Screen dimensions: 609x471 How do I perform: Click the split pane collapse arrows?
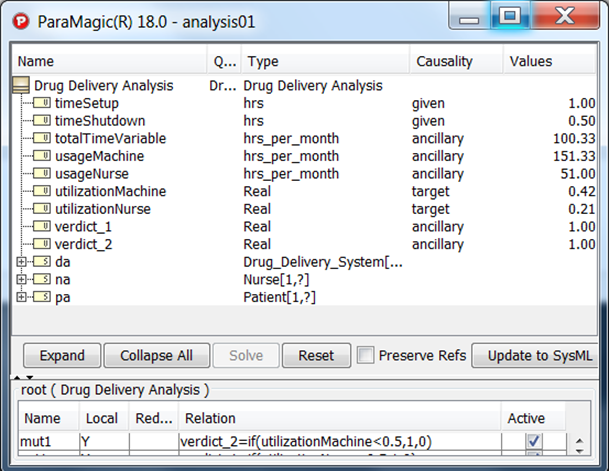(x=23, y=377)
